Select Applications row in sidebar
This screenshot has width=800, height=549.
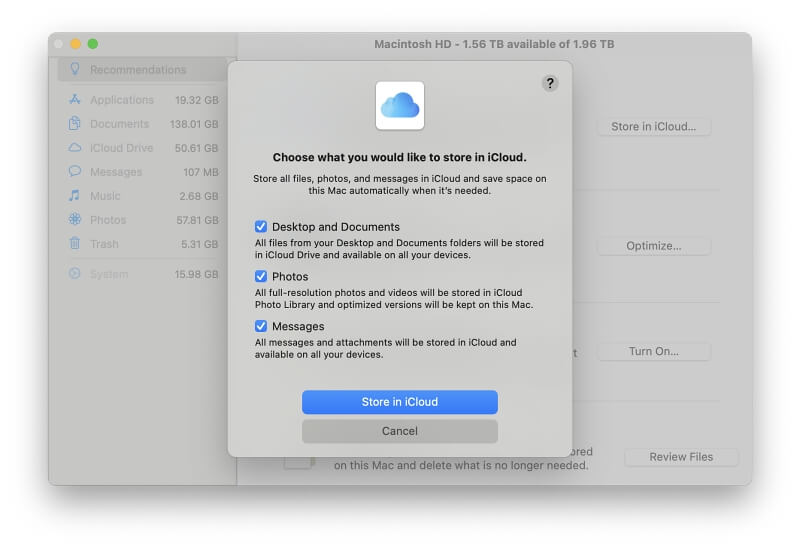(x=142, y=99)
